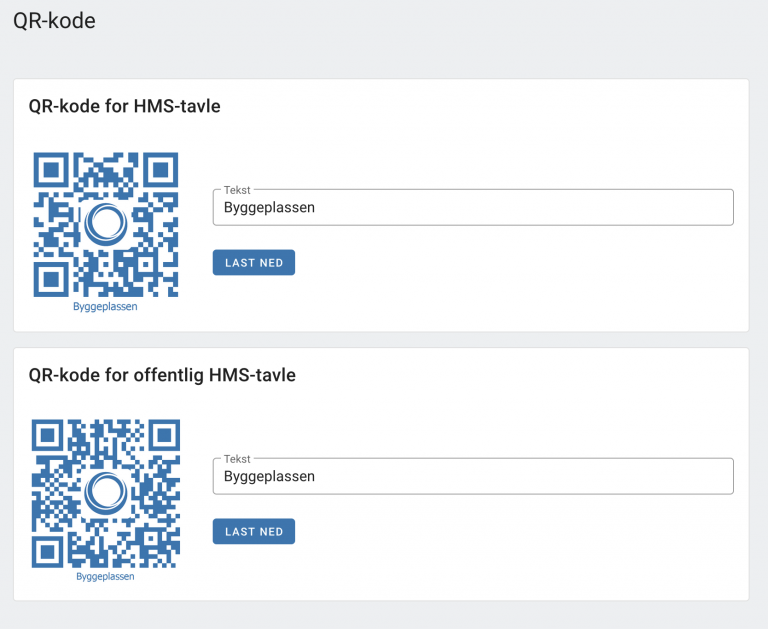The height and width of the screenshot is (629, 768).
Task: Click the QR code image for HMS-tavle
Action: point(105,225)
